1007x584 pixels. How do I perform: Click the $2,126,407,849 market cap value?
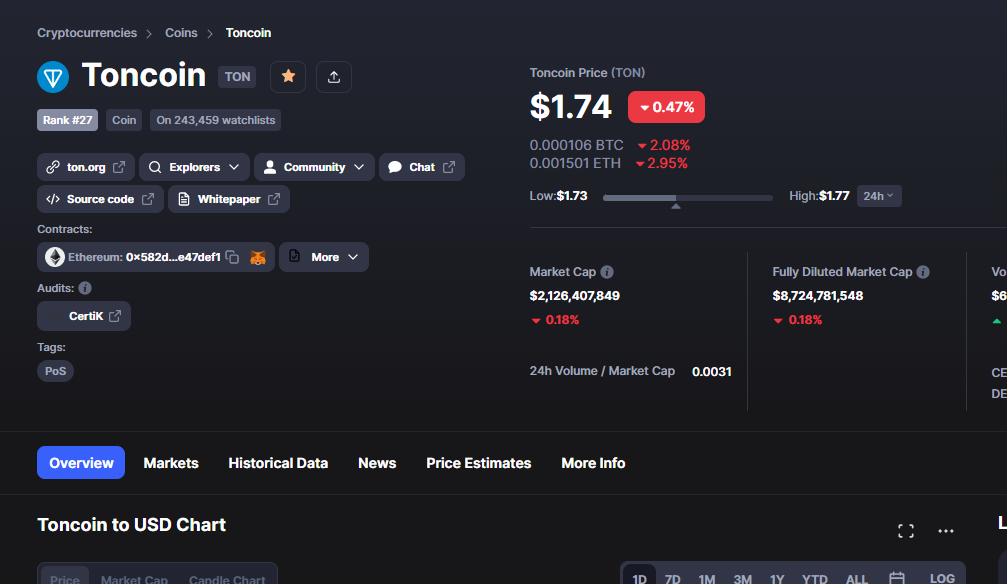(x=574, y=296)
